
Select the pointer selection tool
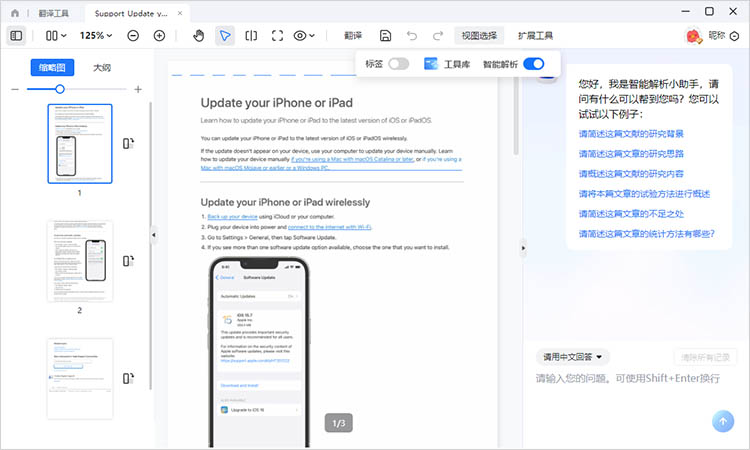225,35
